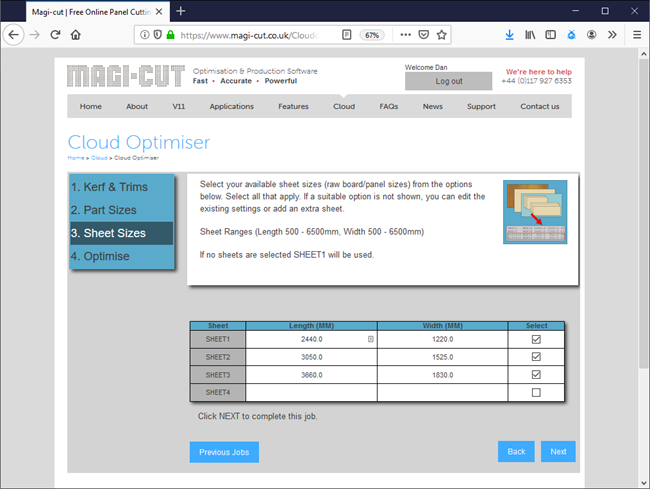This screenshot has width=650, height=489.
Task: Go to the browser home icon
Action: 76,34
